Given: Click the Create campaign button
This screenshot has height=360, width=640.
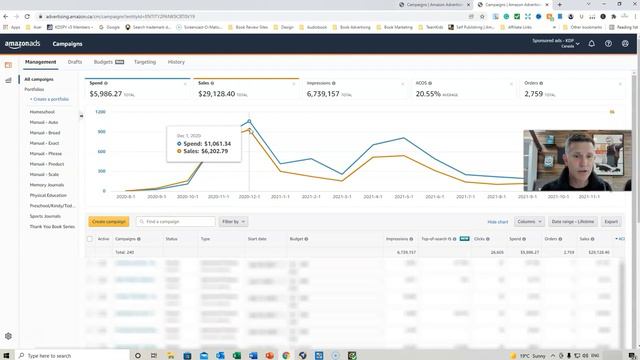Looking at the screenshot, I should pyautogui.click(x=109, y=222).
